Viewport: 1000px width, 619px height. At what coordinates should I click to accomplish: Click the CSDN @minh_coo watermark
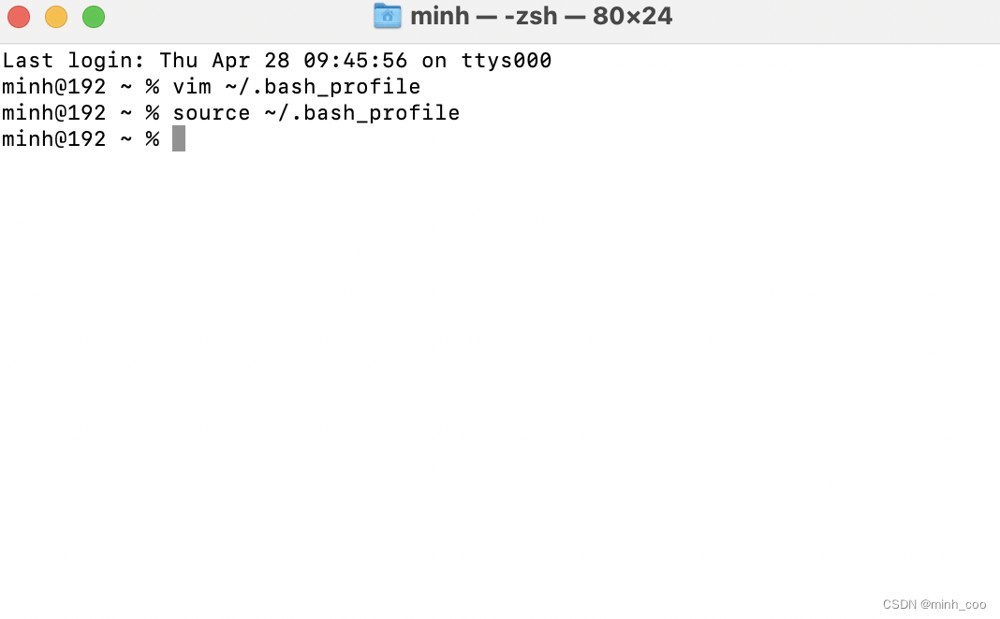click(934, 604)
